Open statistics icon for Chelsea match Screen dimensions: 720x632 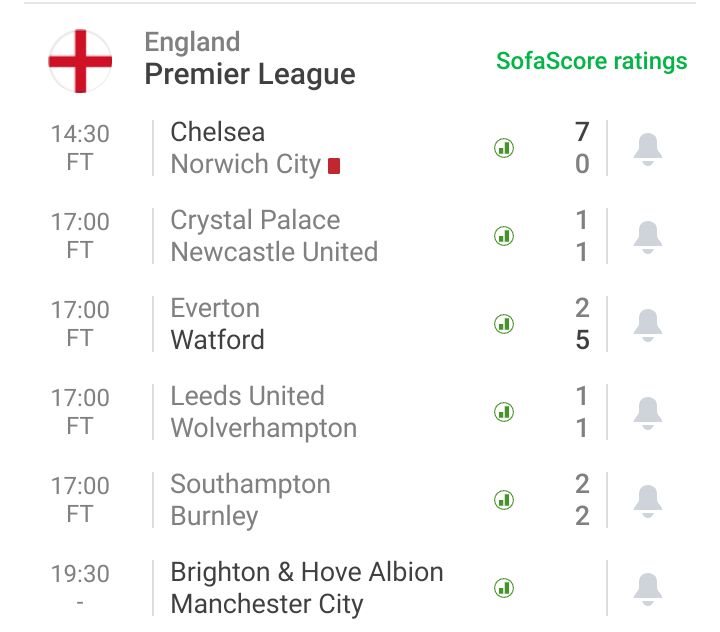tap(504, 148)
